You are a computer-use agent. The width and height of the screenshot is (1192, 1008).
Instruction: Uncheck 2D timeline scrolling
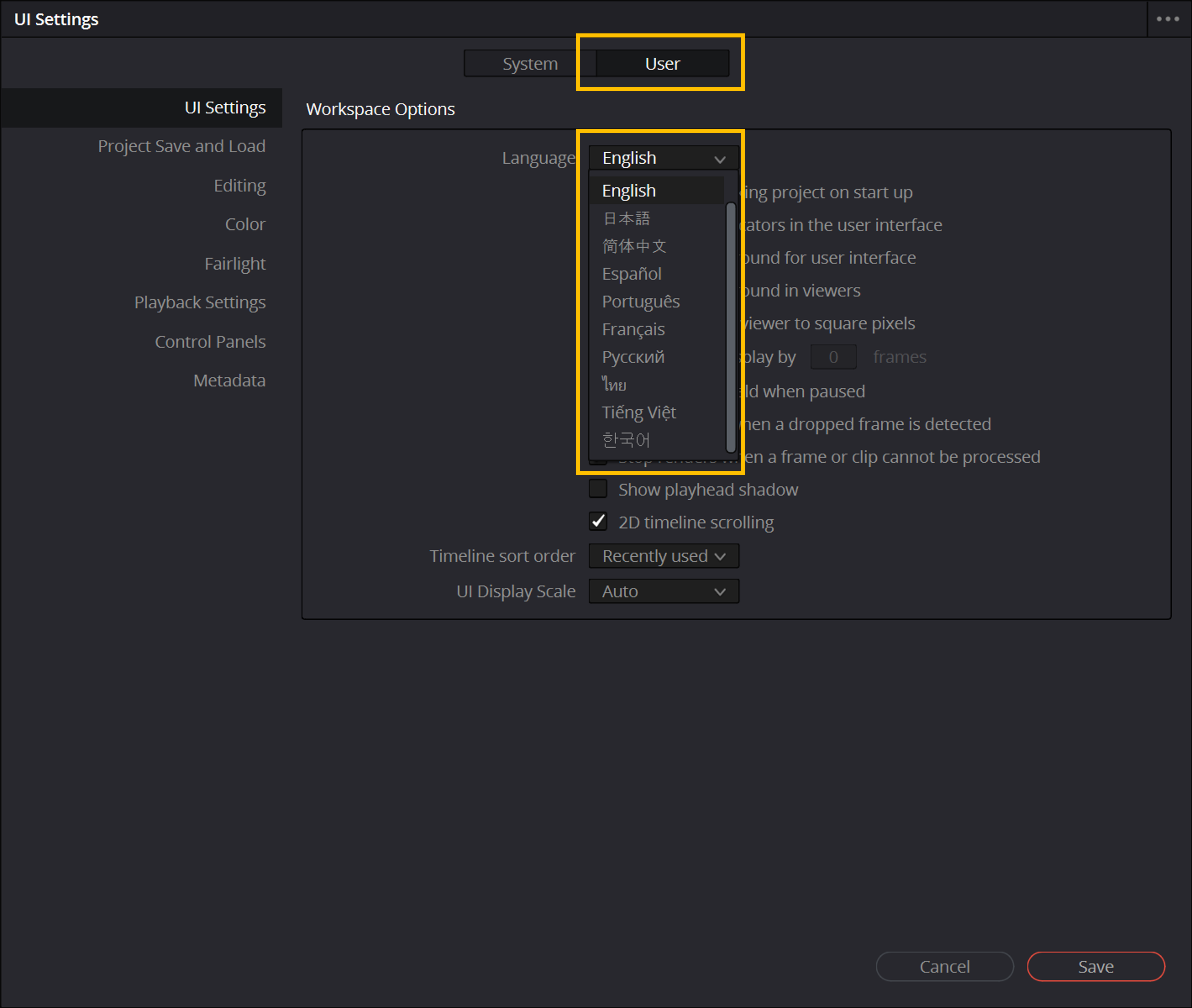[x=598, y=522]
